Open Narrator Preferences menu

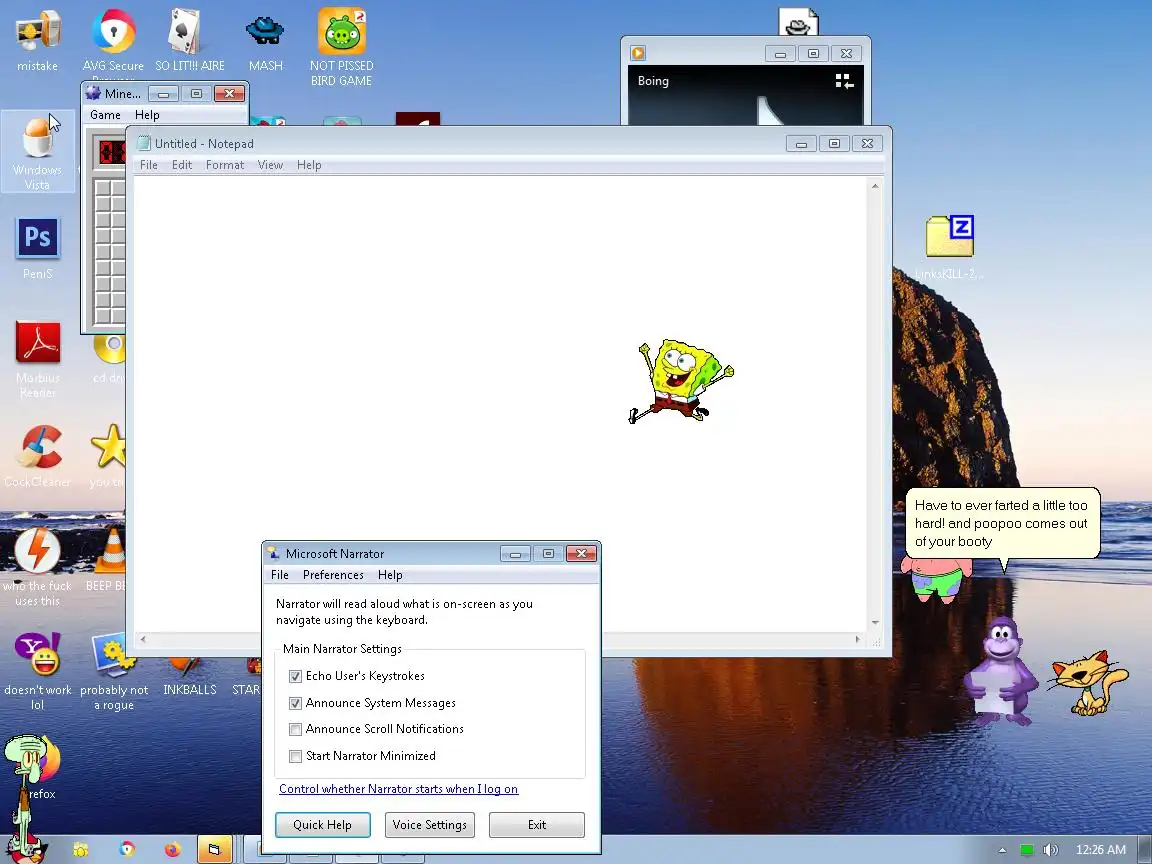pos(333,575)
